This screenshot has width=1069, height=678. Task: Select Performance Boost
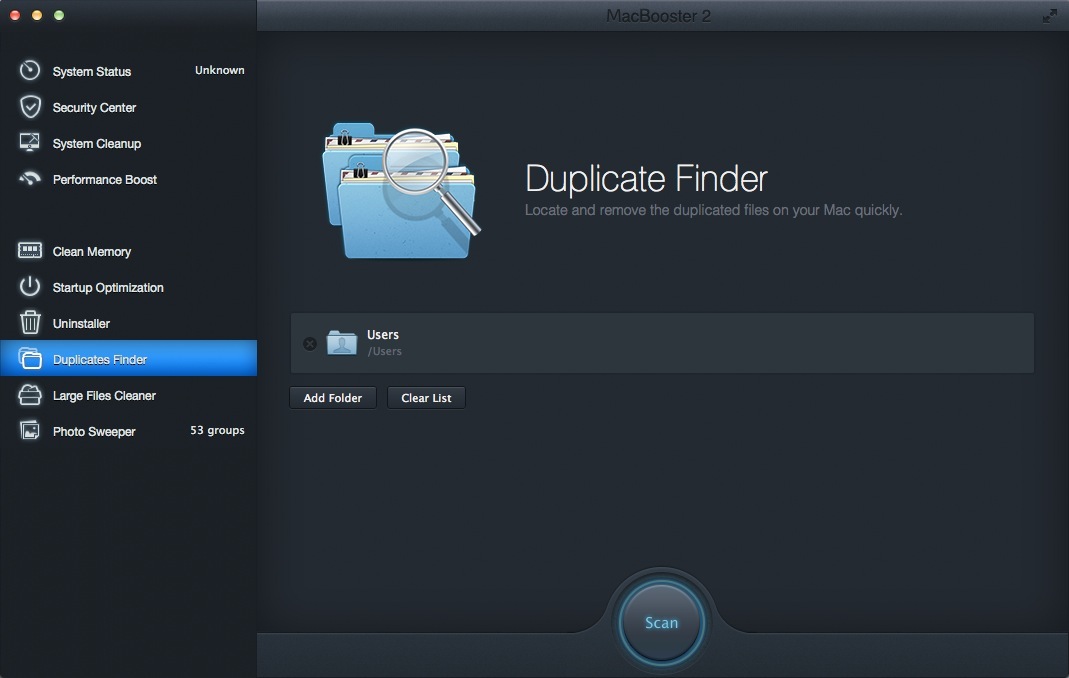click(x=128, y=179)
